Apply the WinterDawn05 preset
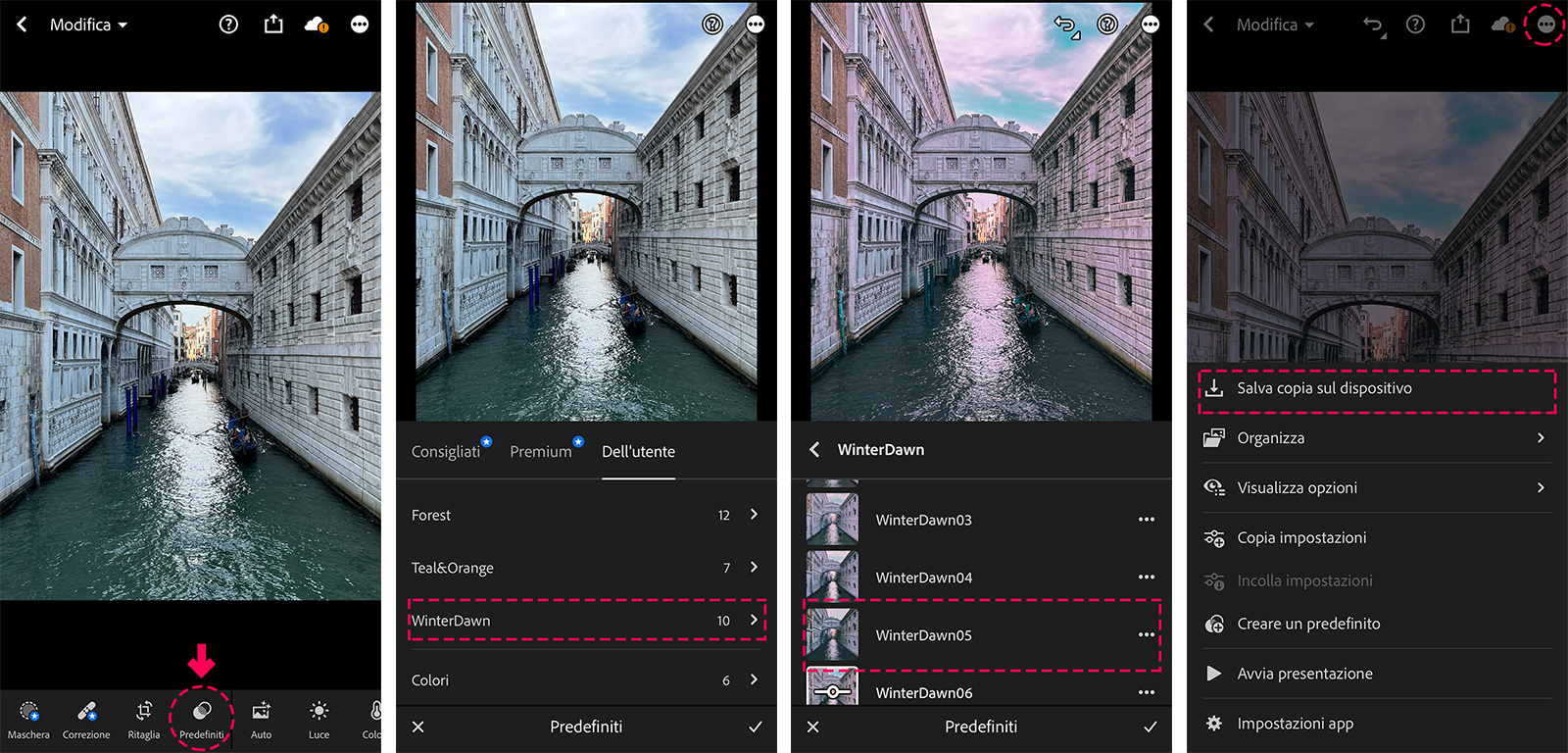Image resolution: width=1568 pixels, height=753 pixels. pos(980,635)
